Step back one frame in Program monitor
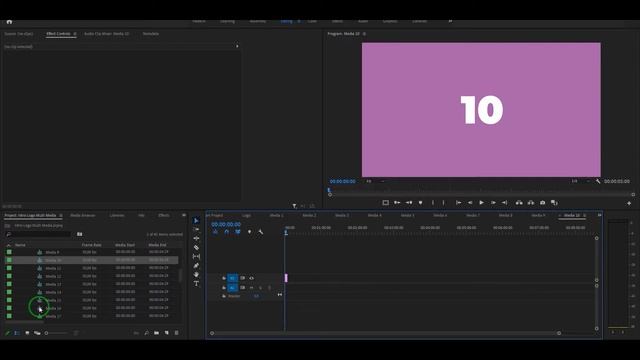Screen dimensions: 640x360 pyautogui.click(x=470, y=202)
